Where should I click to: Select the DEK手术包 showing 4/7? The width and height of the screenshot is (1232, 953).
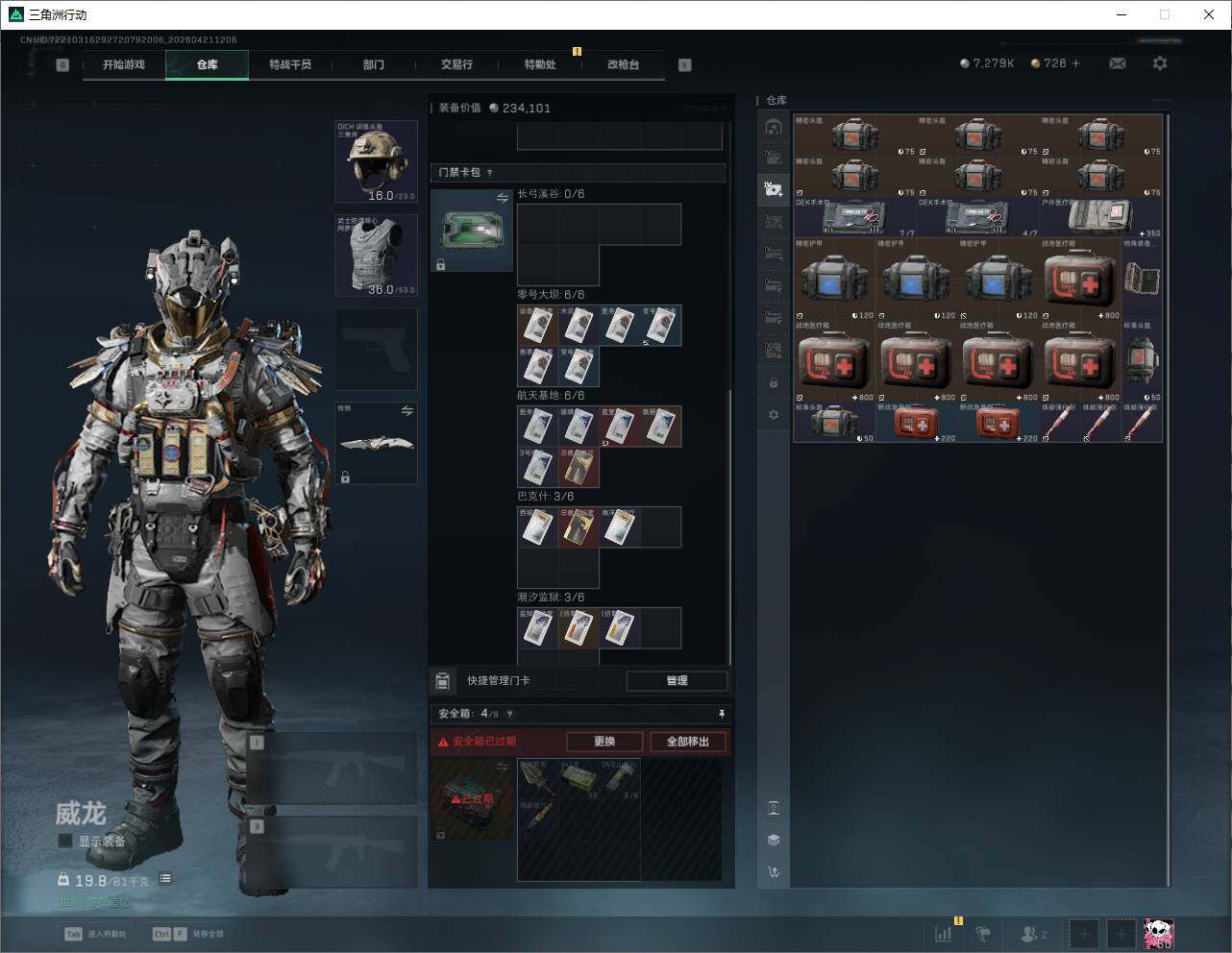point(978,217)
